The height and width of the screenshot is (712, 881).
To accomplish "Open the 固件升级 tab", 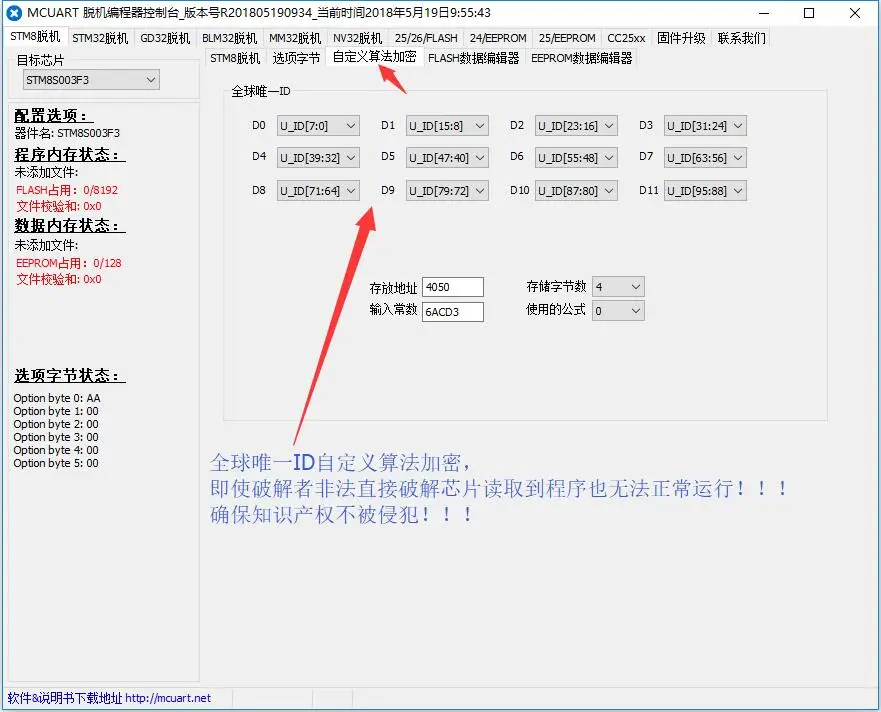I will (x=681, y=38).
